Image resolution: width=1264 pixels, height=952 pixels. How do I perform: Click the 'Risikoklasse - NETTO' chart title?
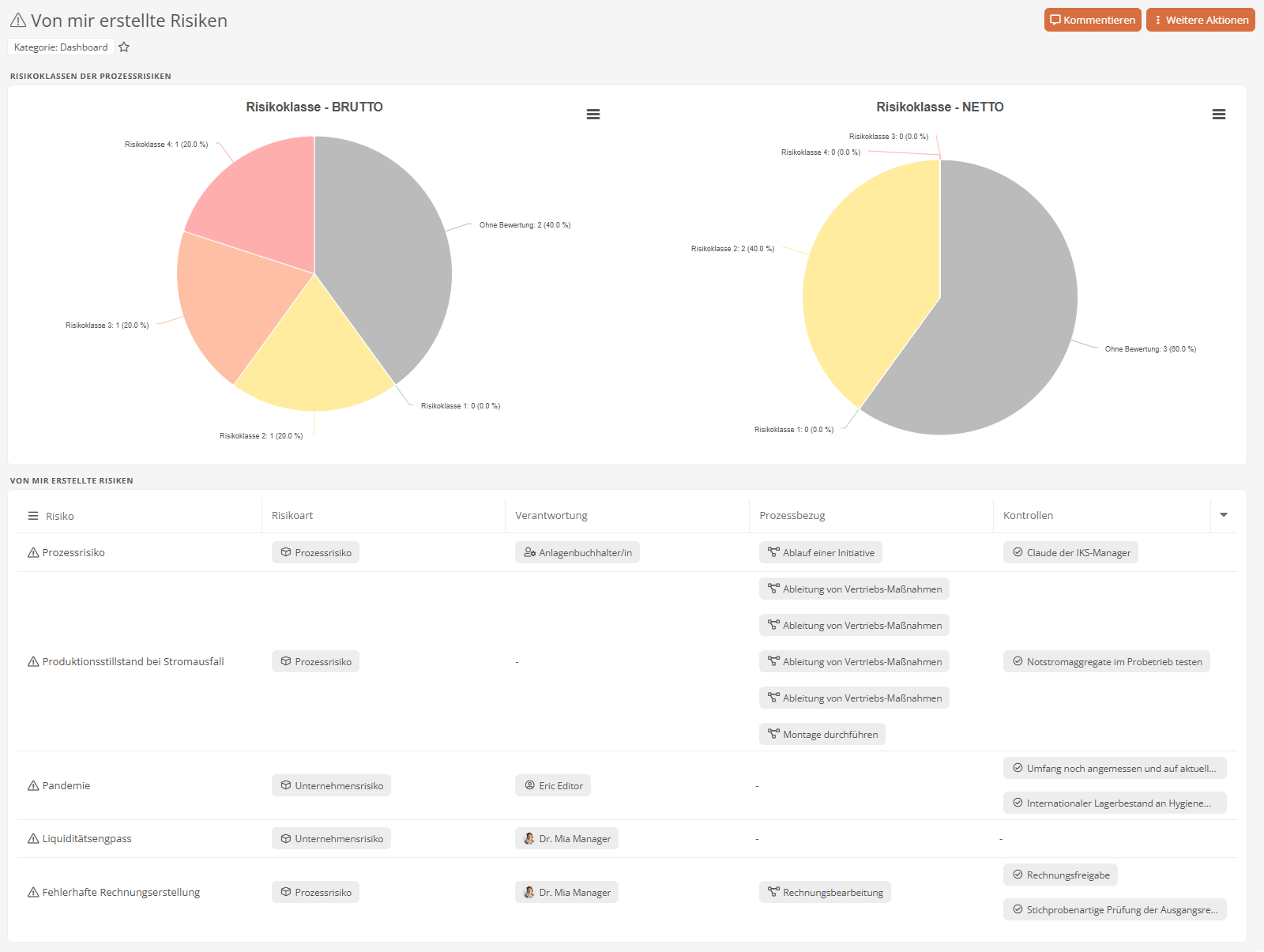940,107
